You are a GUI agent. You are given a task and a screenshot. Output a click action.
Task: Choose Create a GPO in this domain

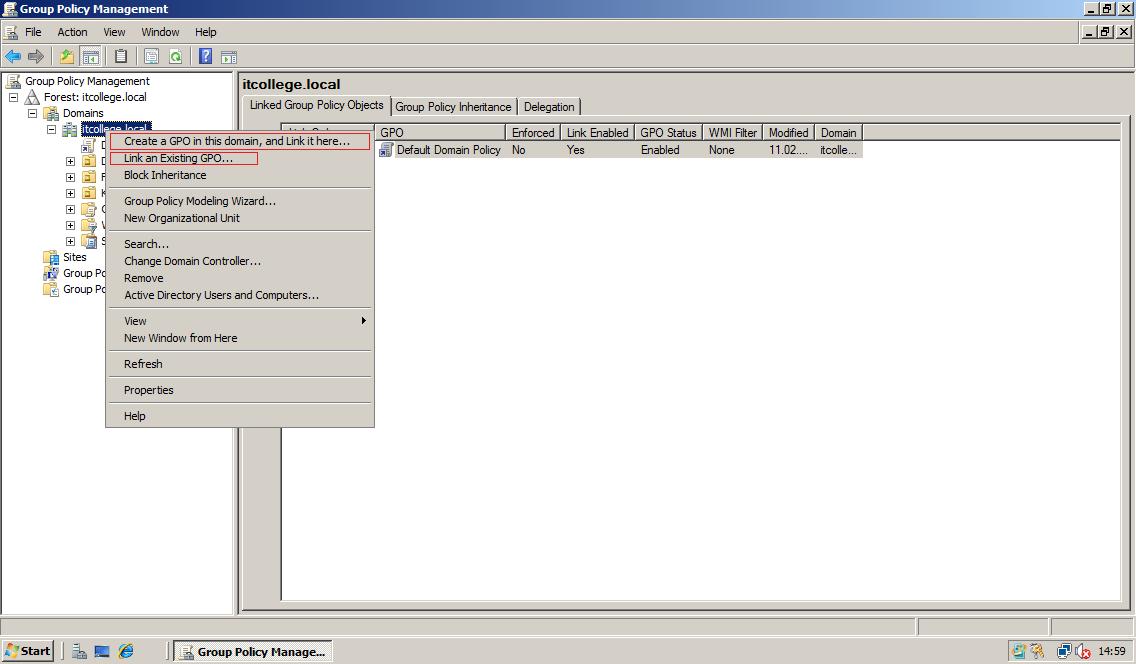[240, 141]
